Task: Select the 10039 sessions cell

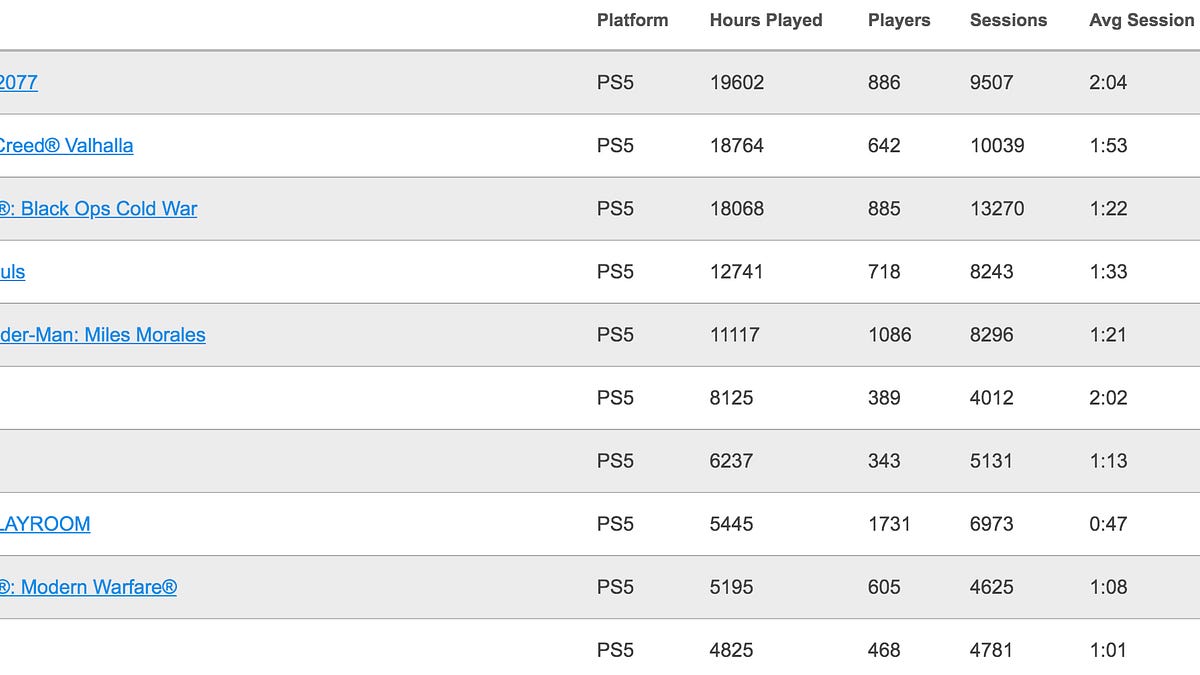Action: pyautogui.click(x=997, y=146)
